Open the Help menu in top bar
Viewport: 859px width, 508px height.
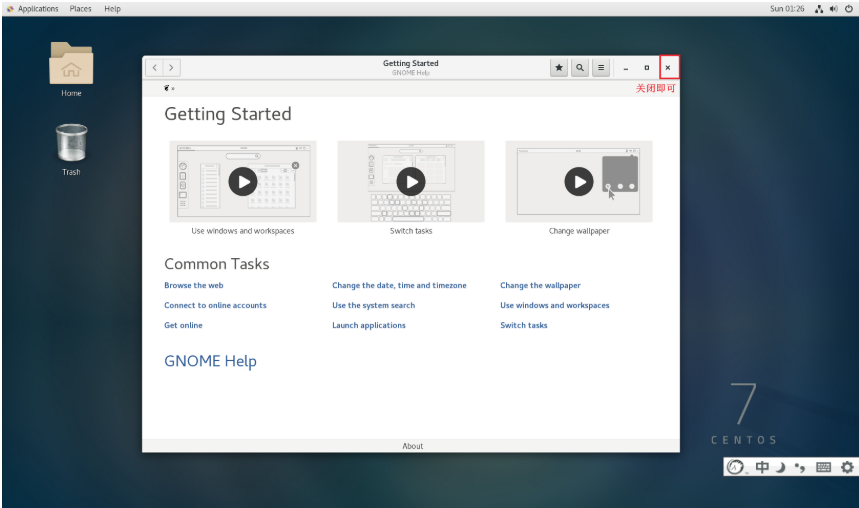(112, 9)
